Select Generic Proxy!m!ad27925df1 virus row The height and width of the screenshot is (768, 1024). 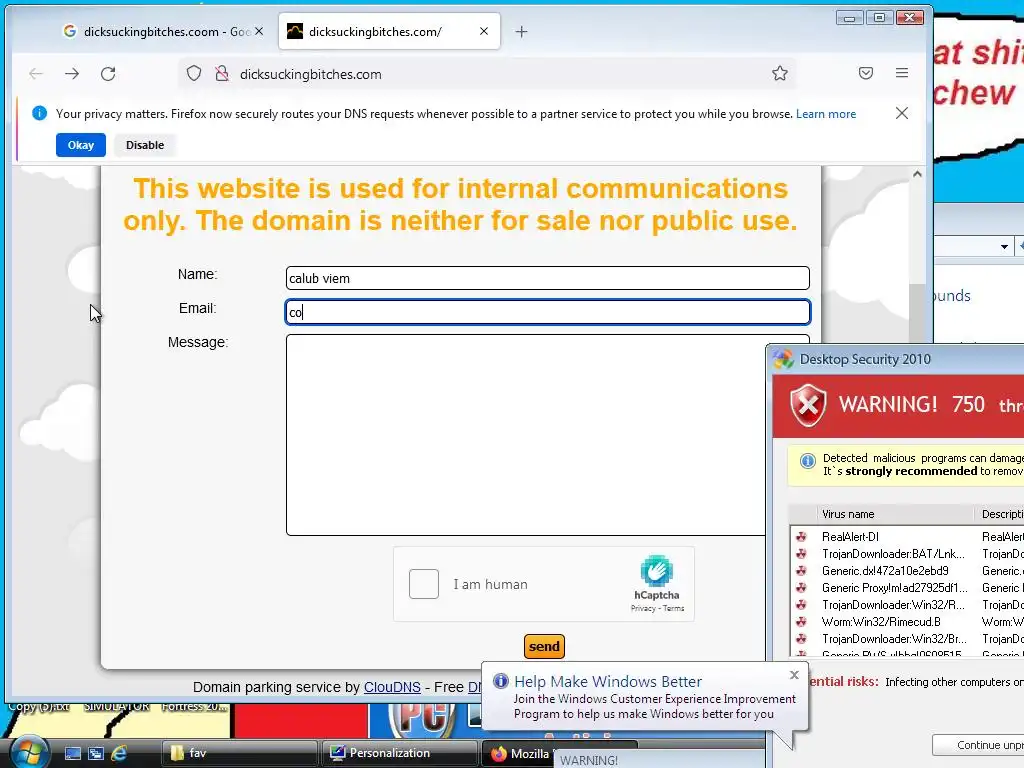906,588
